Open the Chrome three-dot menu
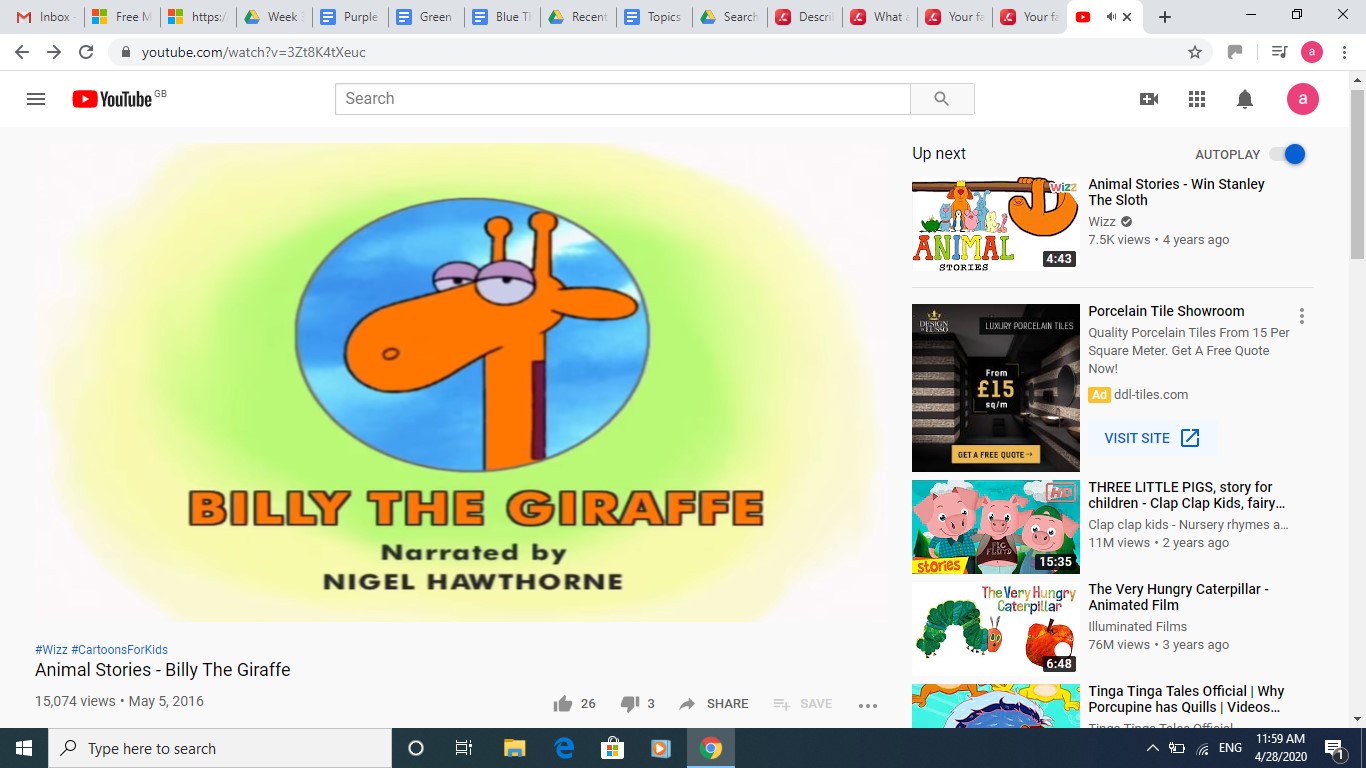 pos(1344,52)
